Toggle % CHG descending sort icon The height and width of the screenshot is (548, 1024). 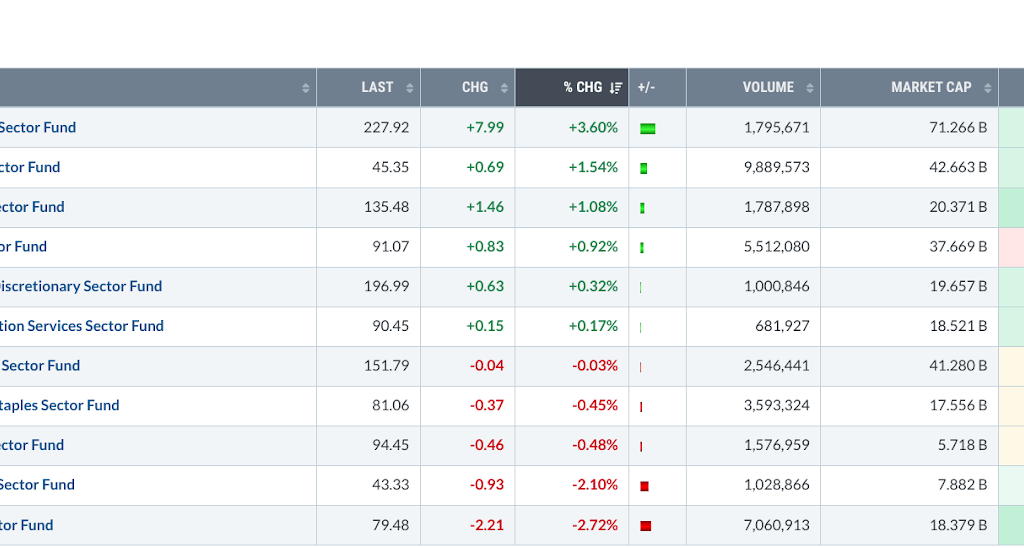(616, 88)
